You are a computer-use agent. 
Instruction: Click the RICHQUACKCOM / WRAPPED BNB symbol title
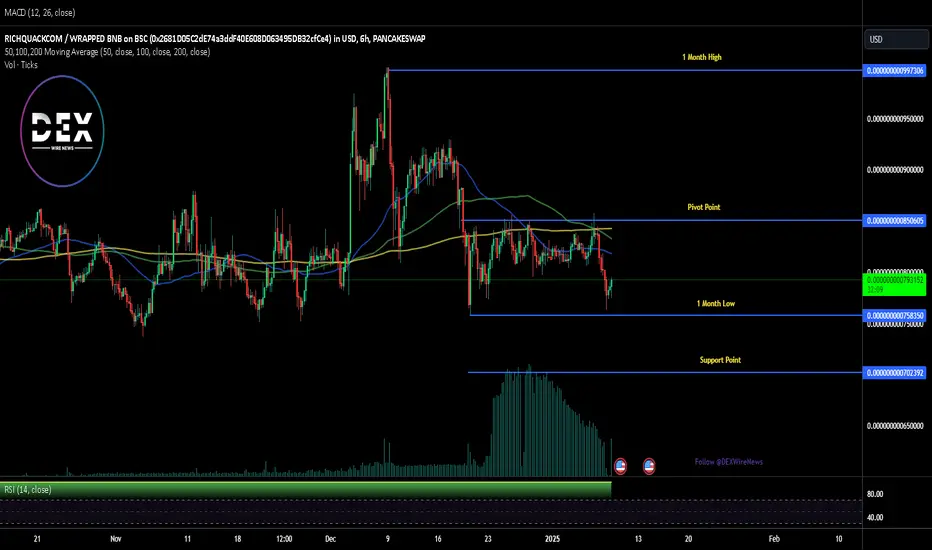point(215,39)
